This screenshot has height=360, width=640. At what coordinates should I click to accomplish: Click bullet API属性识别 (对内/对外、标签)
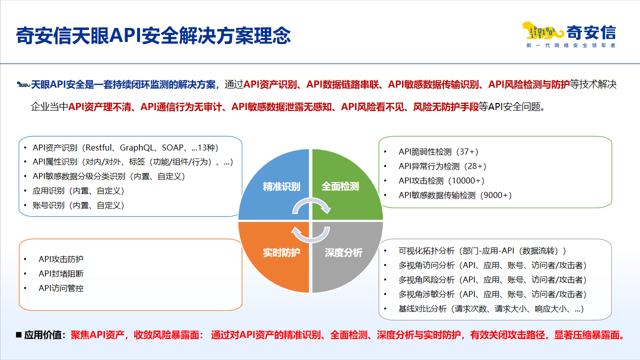(133, 162)
